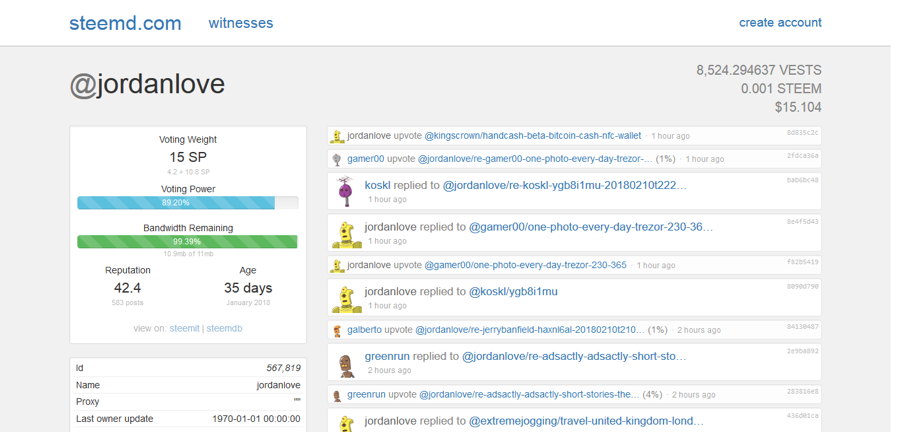Click the 10.9mb of 11mb label

tap(188, 254)
